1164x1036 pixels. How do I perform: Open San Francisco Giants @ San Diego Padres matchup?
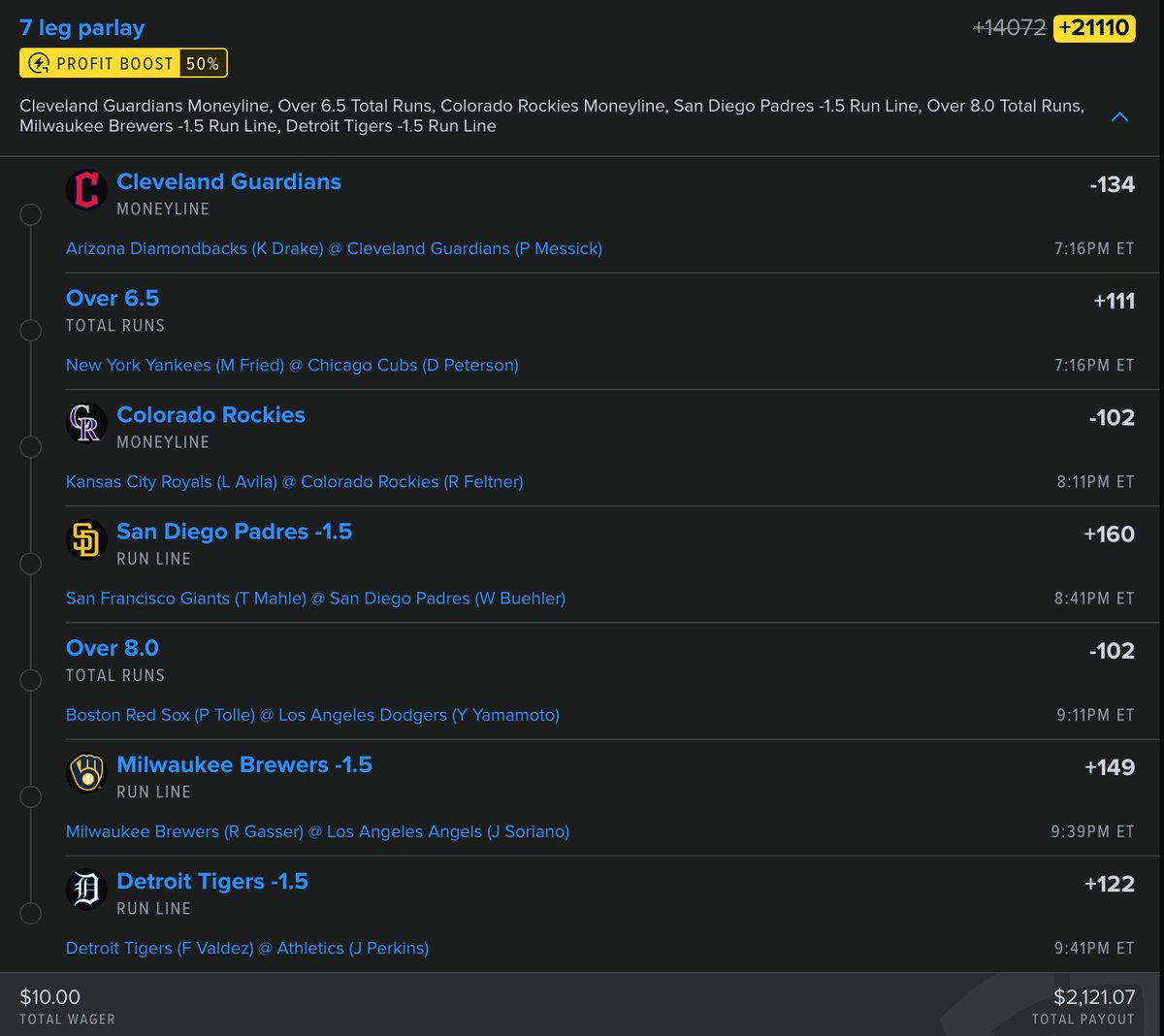(315, 599)
